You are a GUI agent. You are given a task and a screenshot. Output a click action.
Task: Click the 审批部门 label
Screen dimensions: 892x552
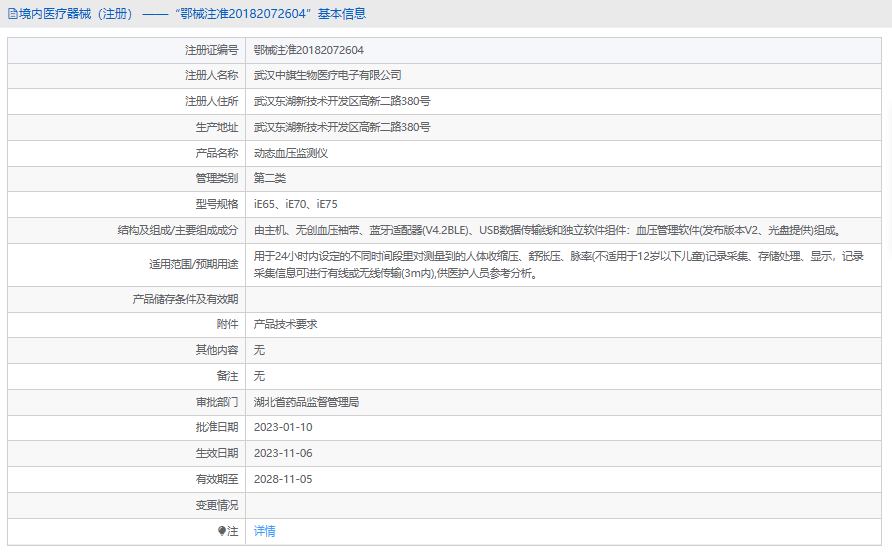pos(217,402)
